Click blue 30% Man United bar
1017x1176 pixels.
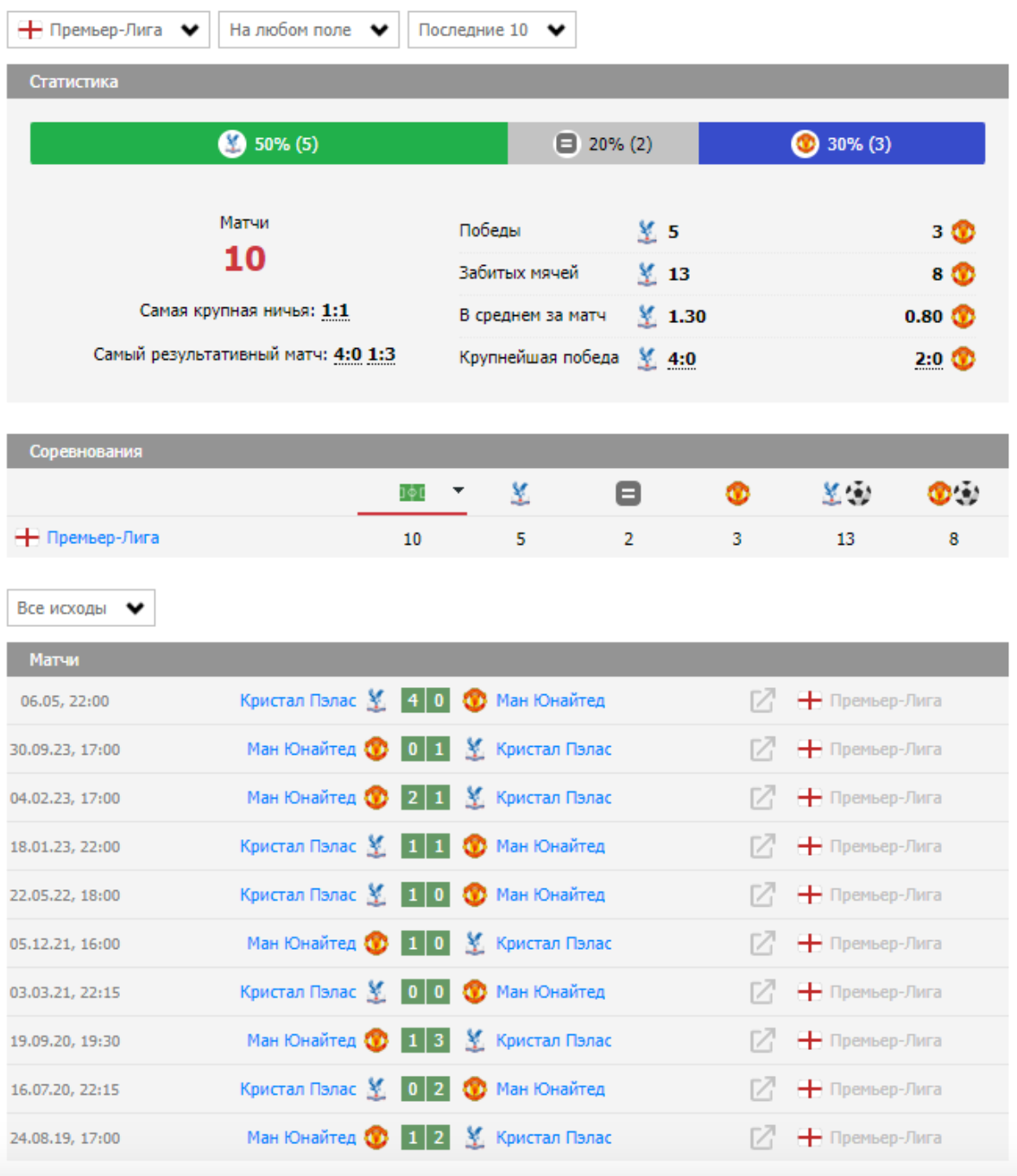click(x=841, y=143)
